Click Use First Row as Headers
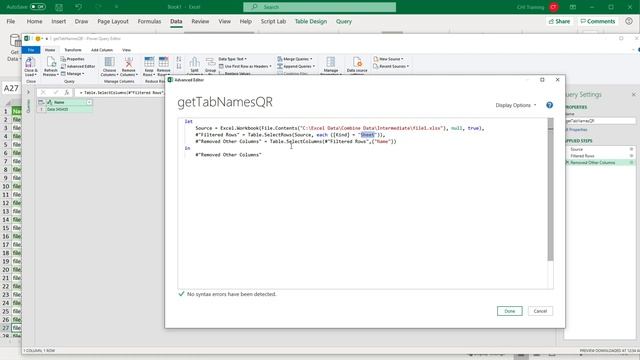This screenshot has height=360, width=640. pos(245,67)
